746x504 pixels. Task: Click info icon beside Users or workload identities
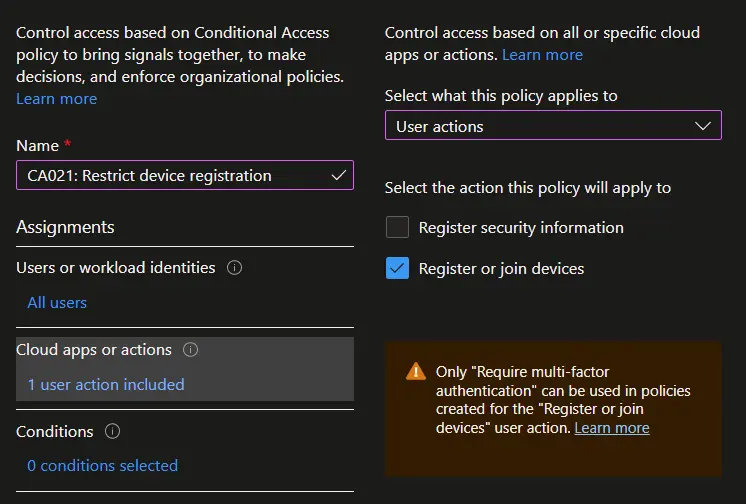coord(234,268)
